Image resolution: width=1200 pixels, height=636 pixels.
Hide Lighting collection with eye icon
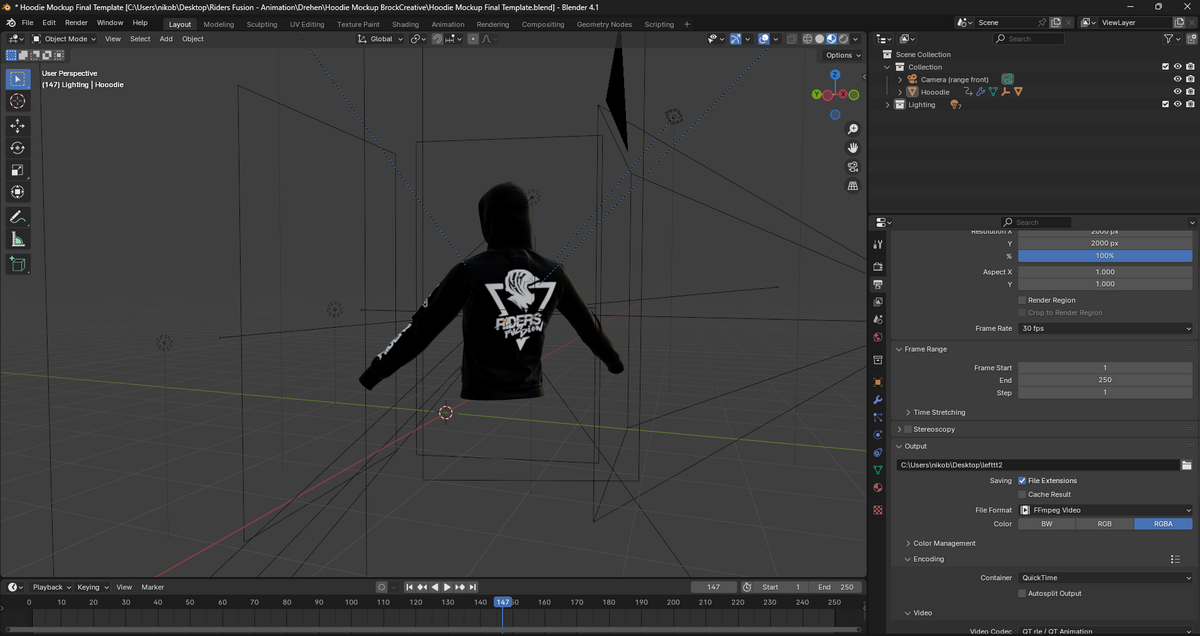(x=1177, y=104)
